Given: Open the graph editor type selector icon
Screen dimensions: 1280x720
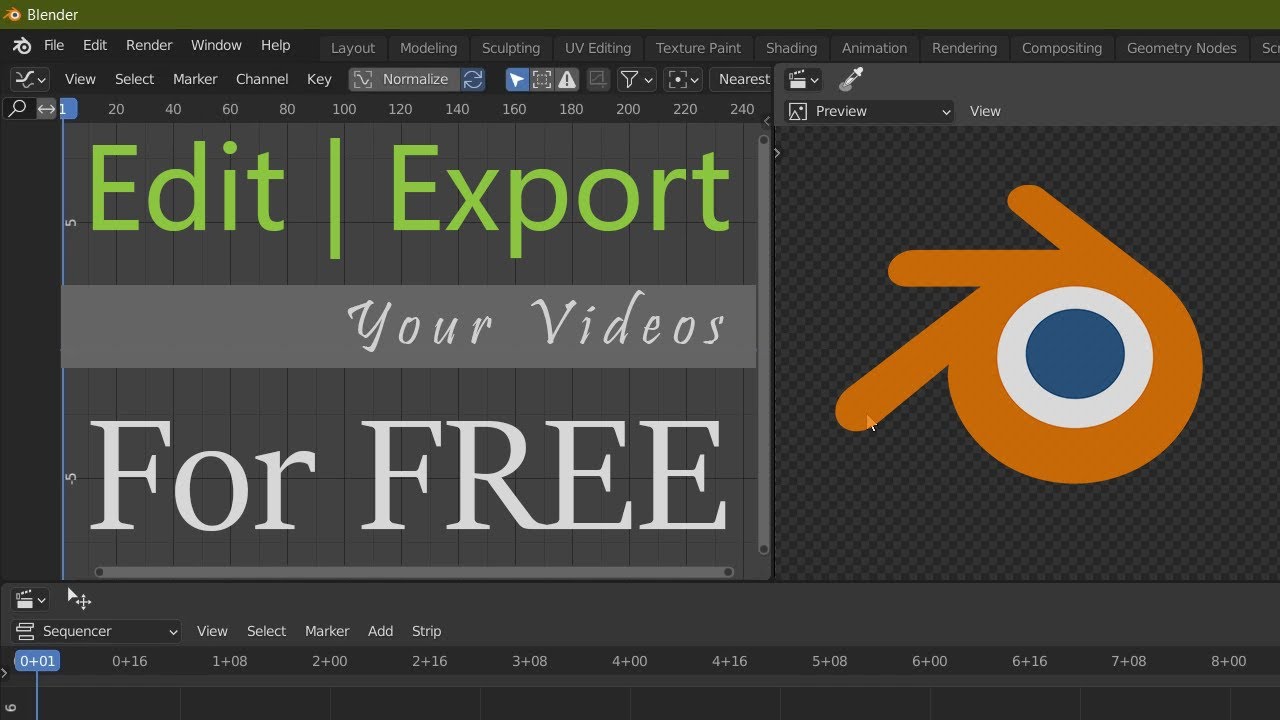Looking at the screenshot, I should pyautogui.click(x=30, y=79).
